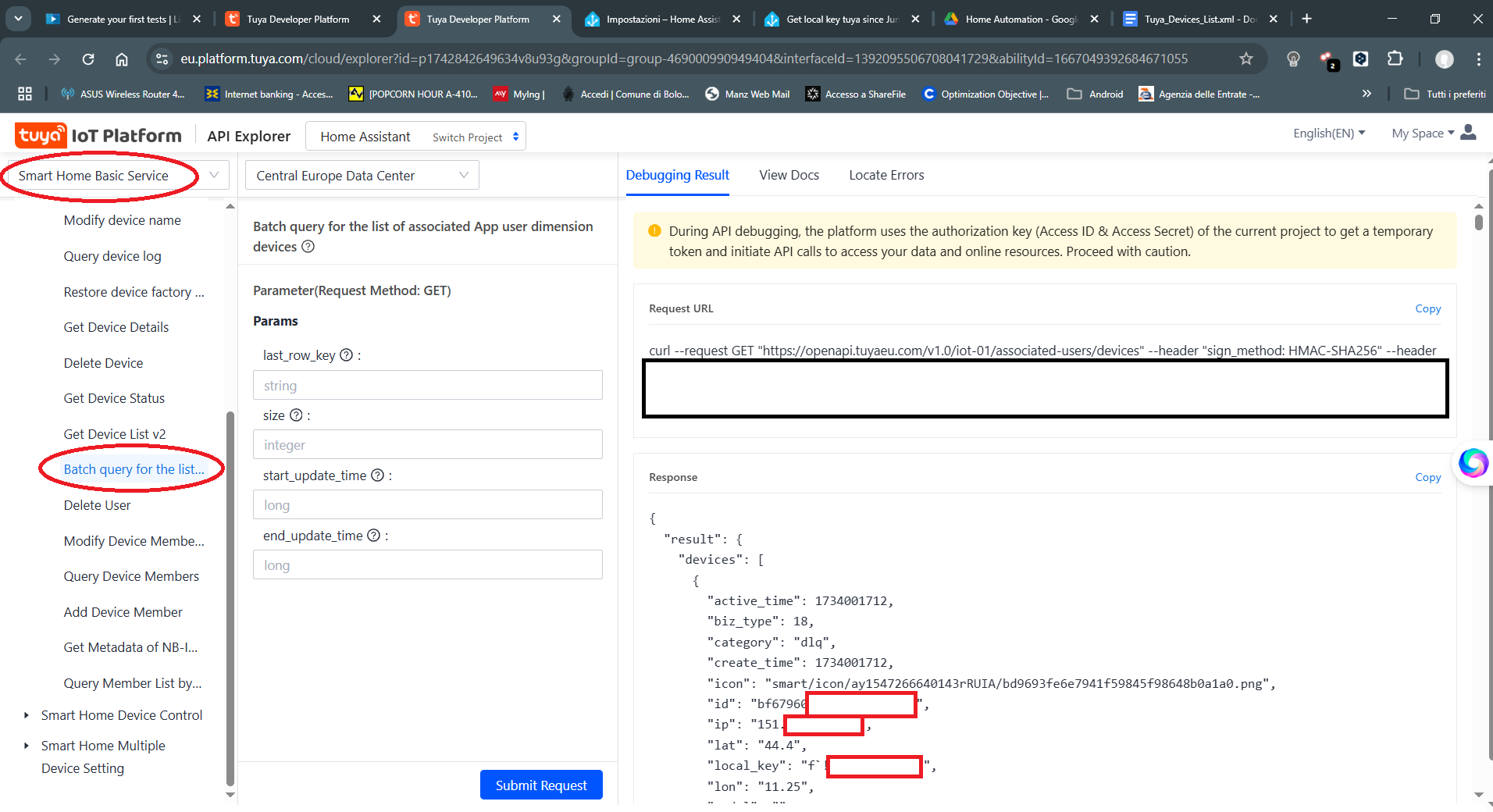Click the browser reload button
The image size is (1493, 812).
point(88,59)
